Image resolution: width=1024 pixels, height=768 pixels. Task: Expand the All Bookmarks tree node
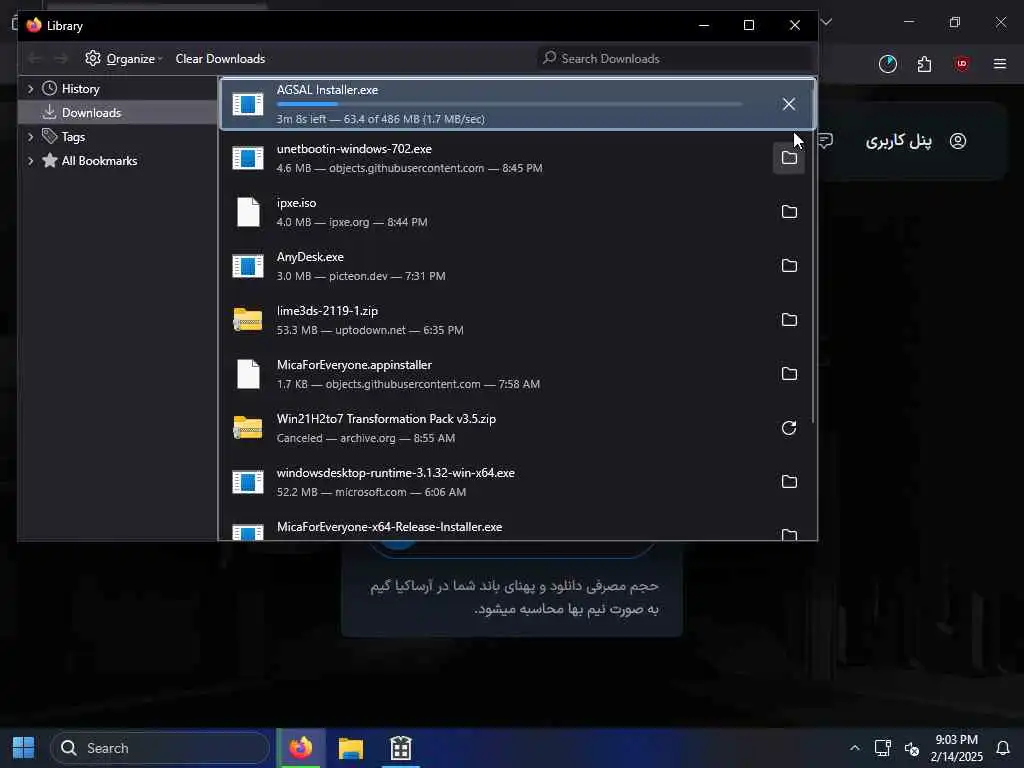click(31, 161)
